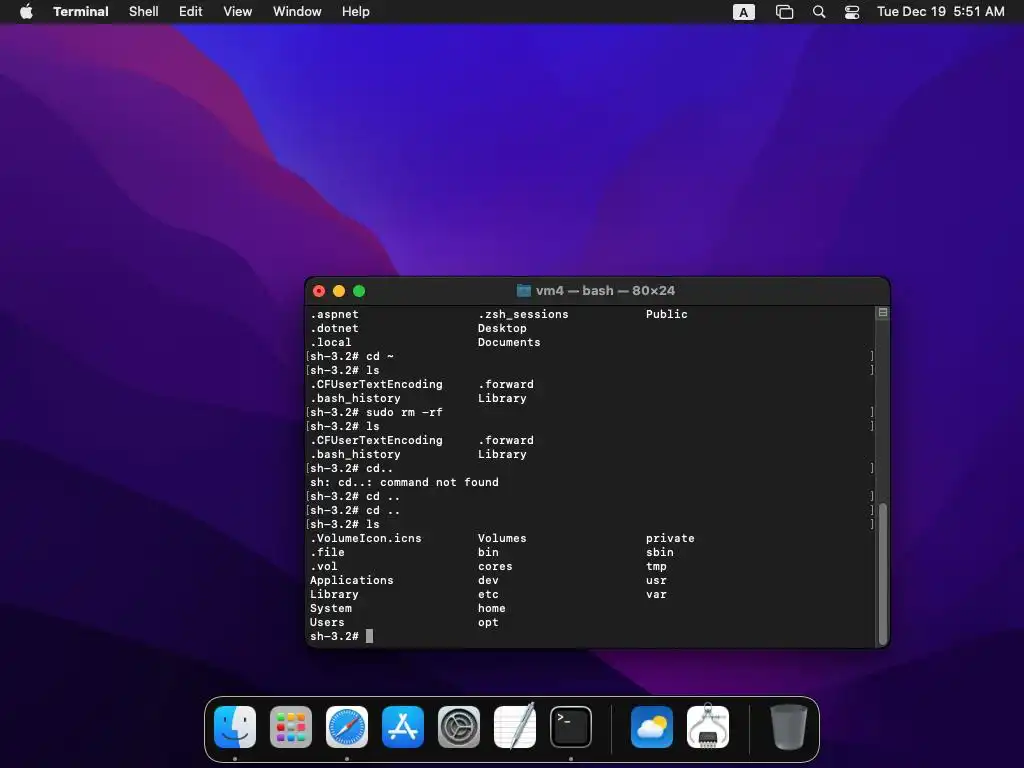Click 'System' in the directory listing

(330, 608)
